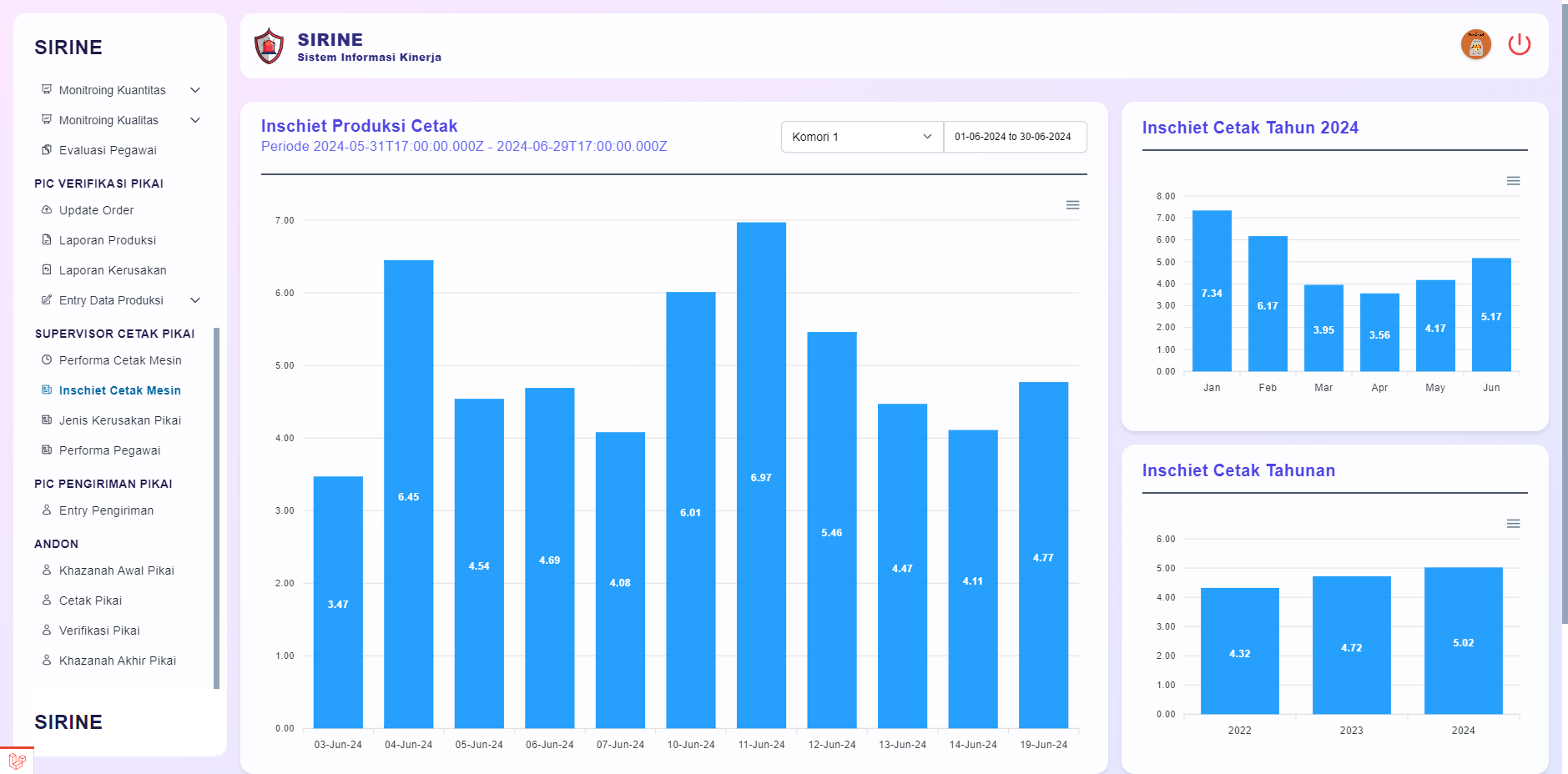This screenshot has width=1568, height=774.
Task: Open the Inschiet Cetak Tahunan chart hamburger menu
Action: pyautogui.click(x=1512, y=524)
